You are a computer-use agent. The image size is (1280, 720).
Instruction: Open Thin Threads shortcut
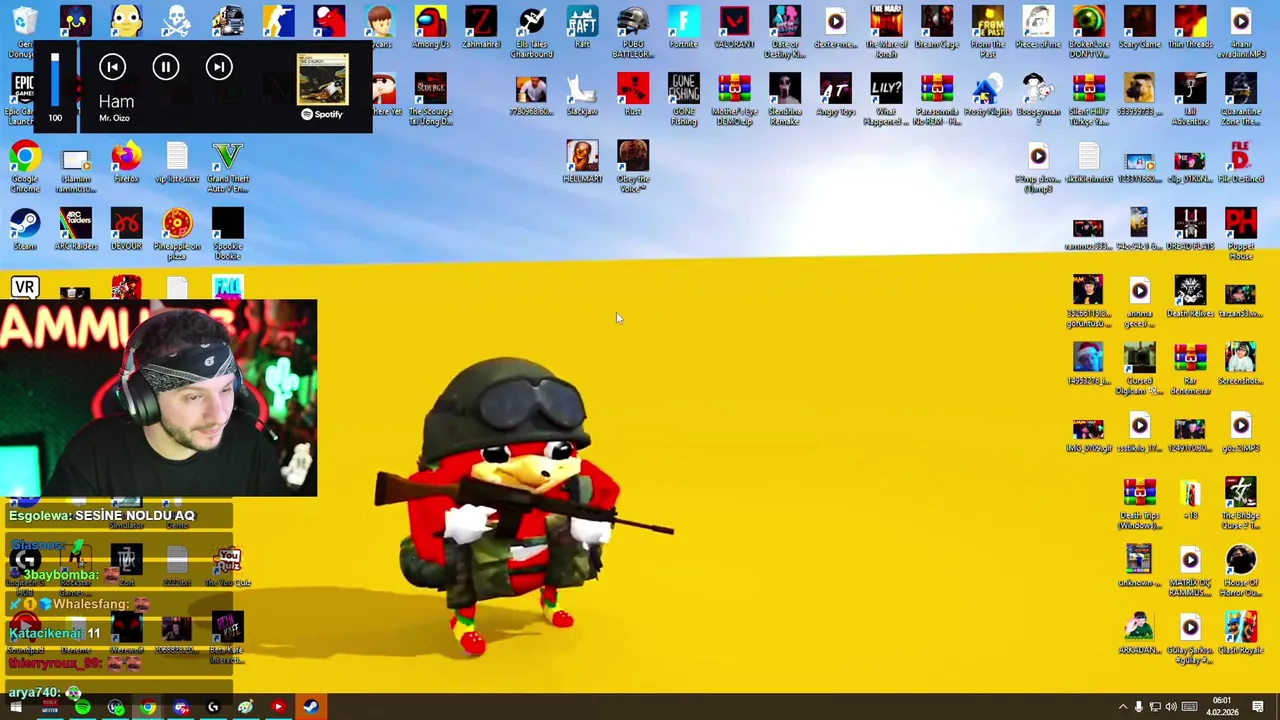[1190, 27]
